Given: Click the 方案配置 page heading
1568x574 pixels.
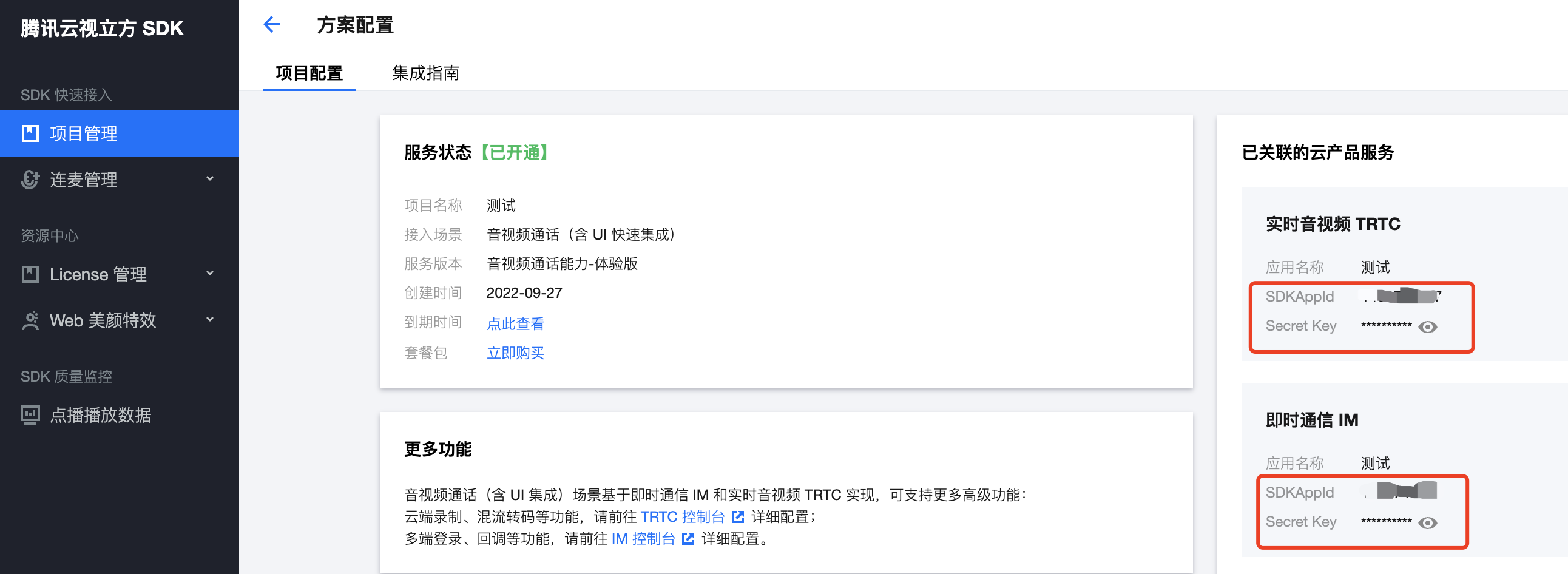Looking at the screenshot, I should point(355,25).
